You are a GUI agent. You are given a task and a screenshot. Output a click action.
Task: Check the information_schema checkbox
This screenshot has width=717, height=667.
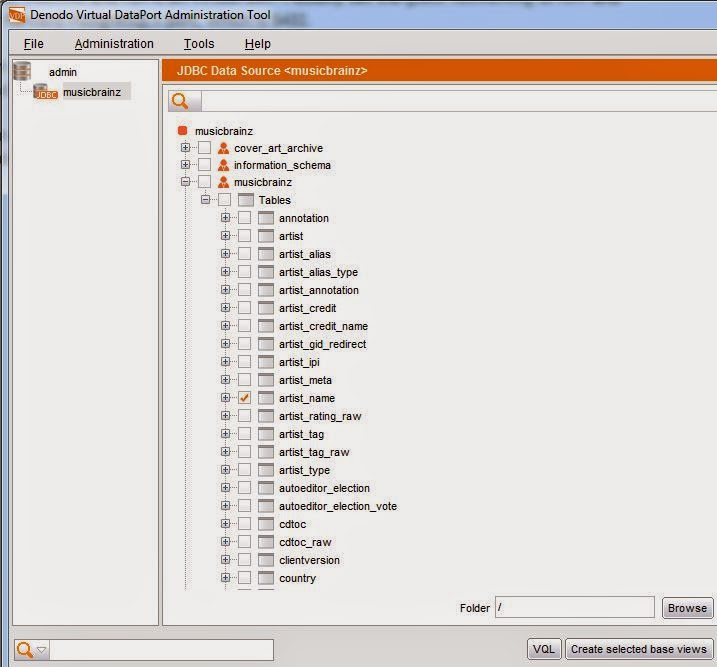coord(204,164)
